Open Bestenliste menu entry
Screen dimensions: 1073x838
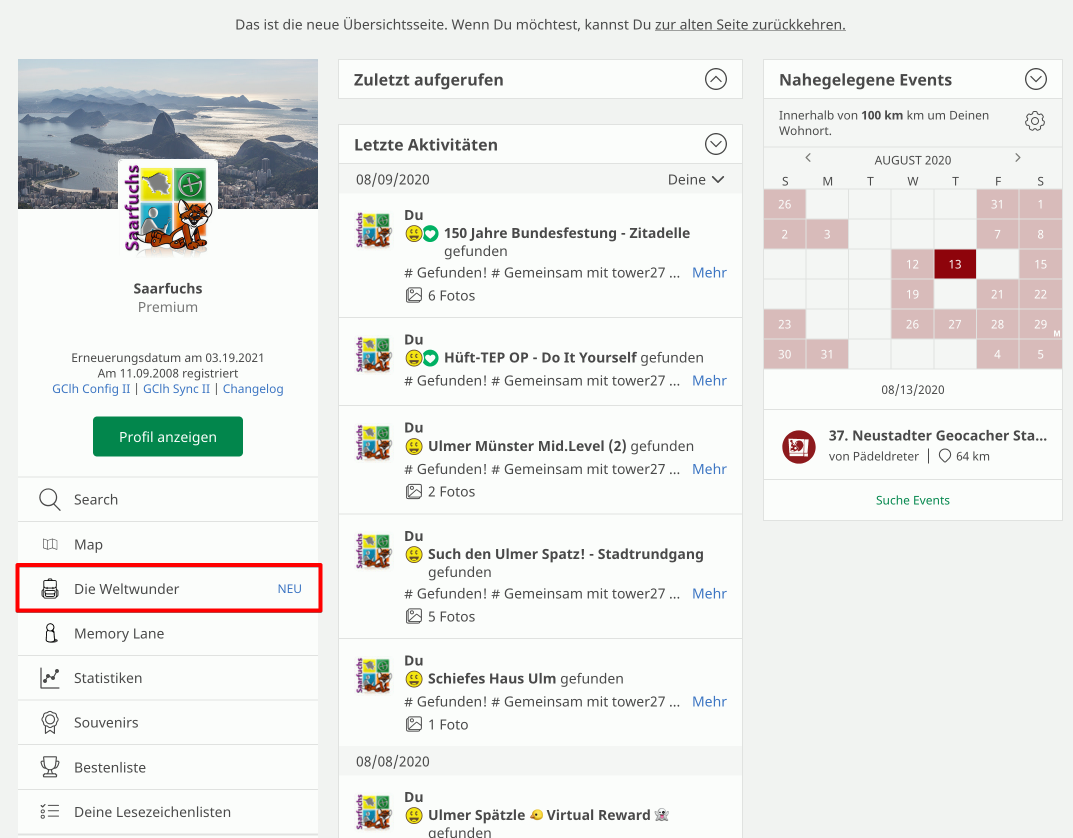click(x=168, y=768)
